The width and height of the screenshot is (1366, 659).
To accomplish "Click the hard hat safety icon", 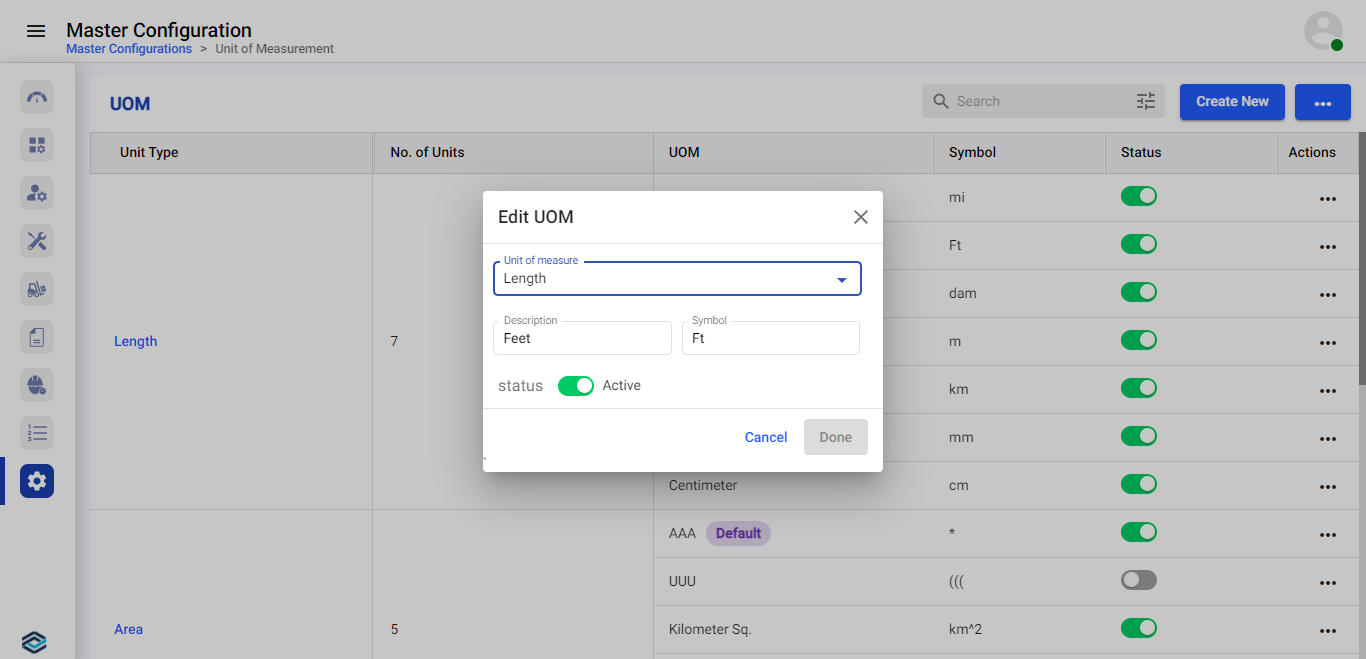I will click(x=37, y=385).
